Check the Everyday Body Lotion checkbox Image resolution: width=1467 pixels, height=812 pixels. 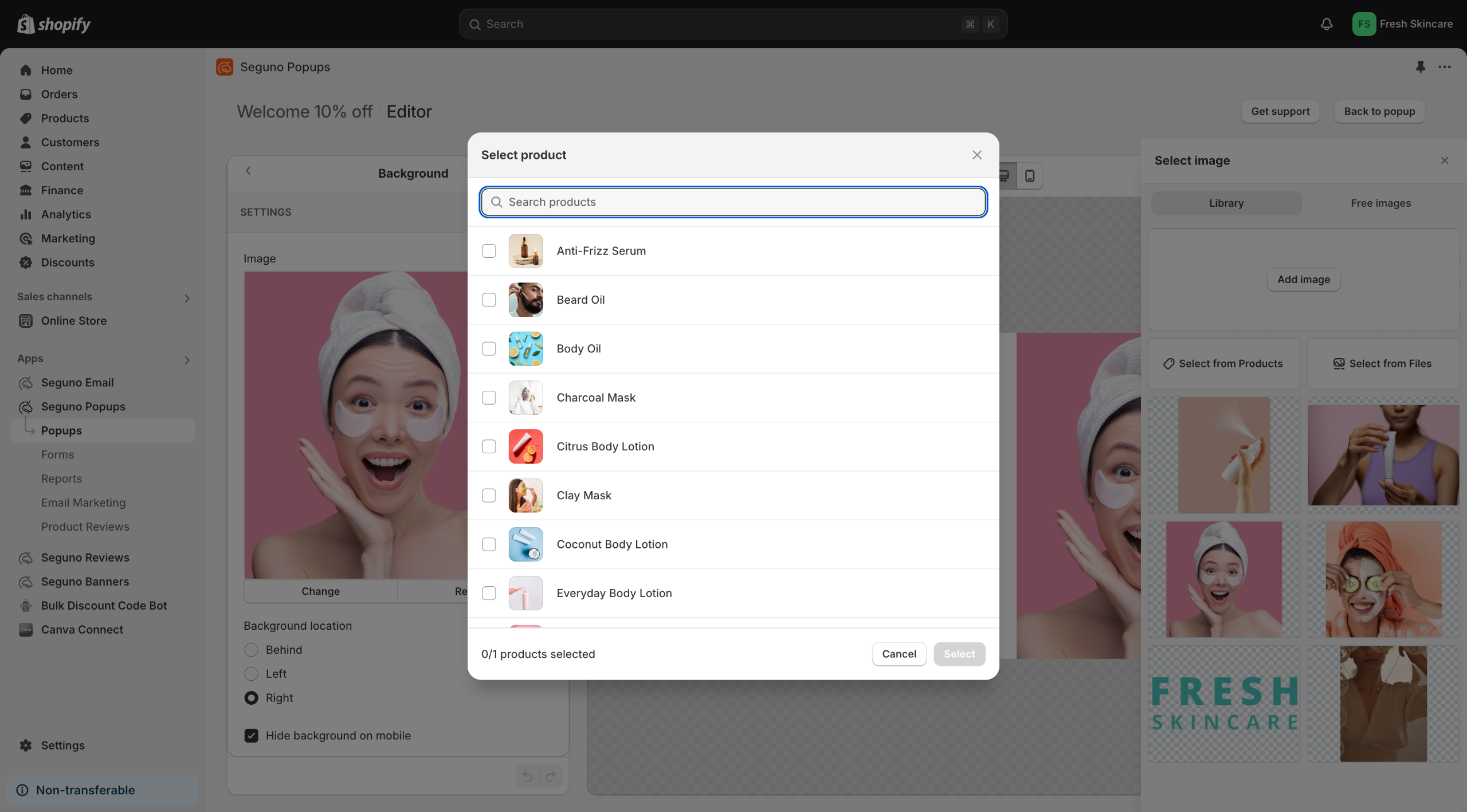(x=489, y=593)
